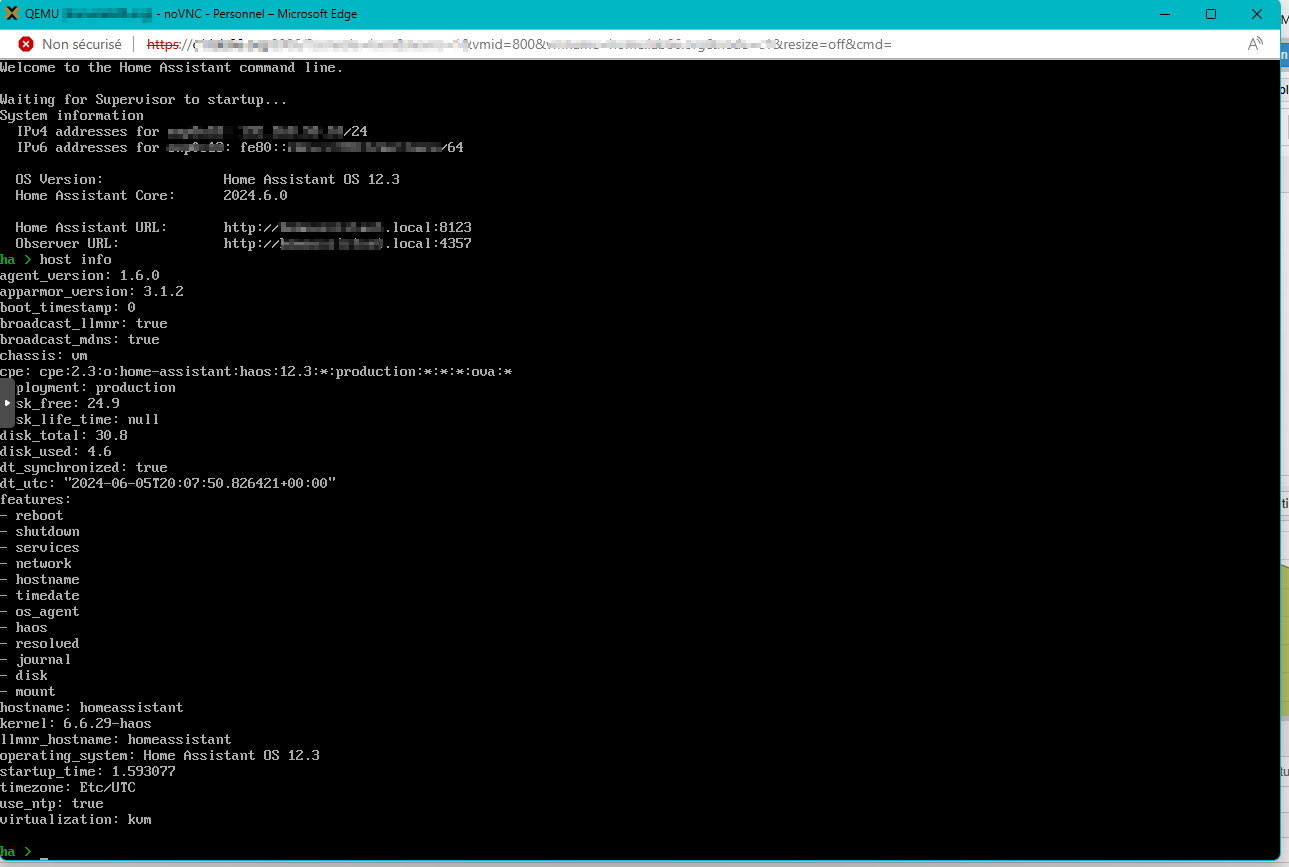Screen dimensions: 1289x867
Task: Click the 'timezone: Etc/UTC' line
Action: click(x=68, y=788)
